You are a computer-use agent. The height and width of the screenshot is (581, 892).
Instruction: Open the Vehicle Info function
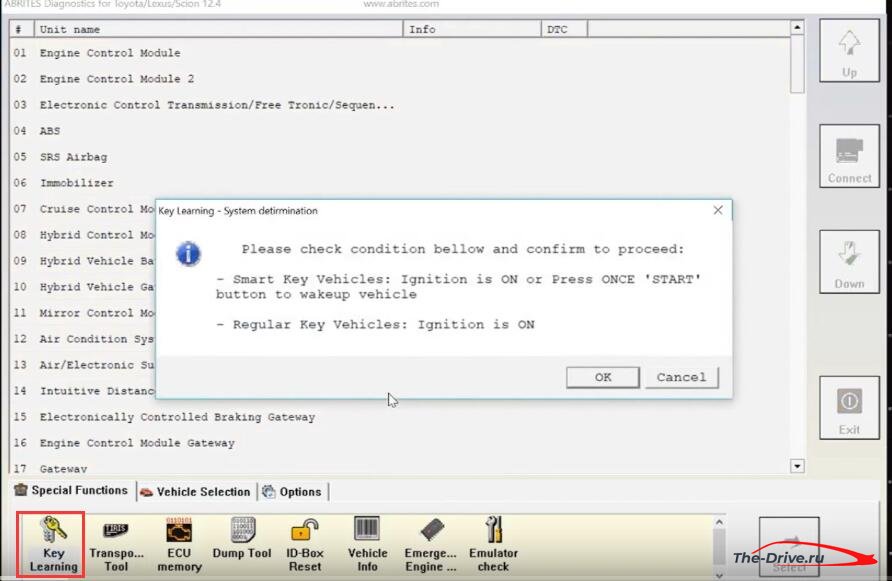(367, 544)
